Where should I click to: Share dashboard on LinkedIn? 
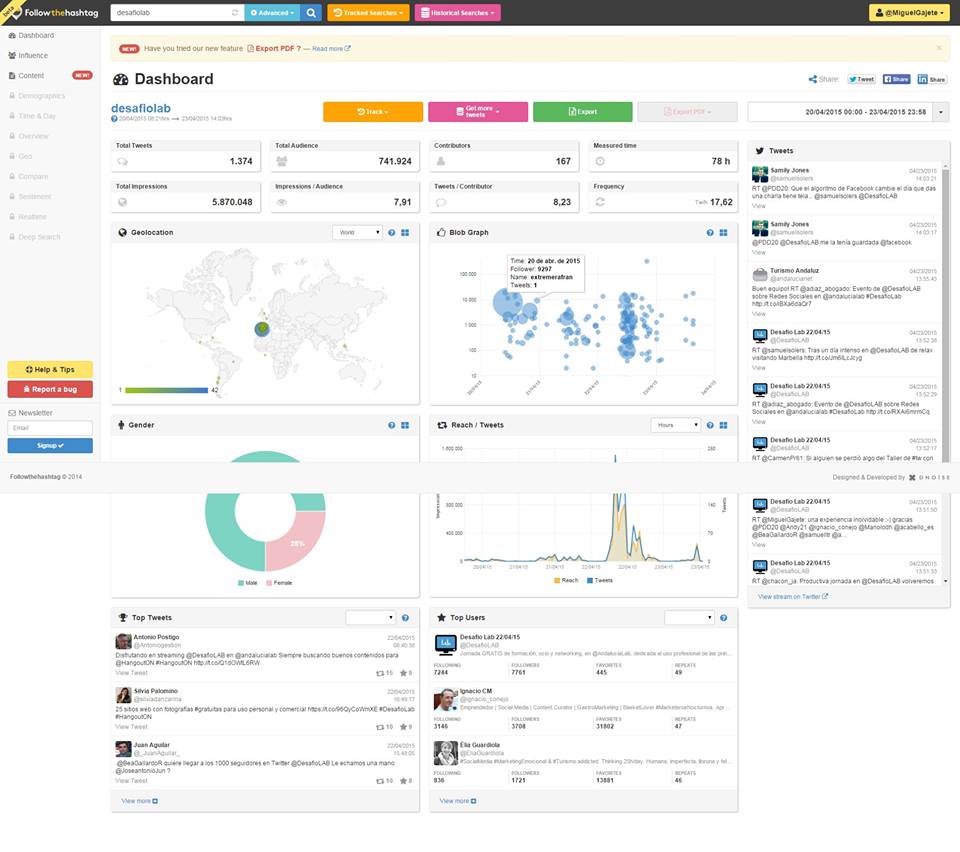(932, 79)
